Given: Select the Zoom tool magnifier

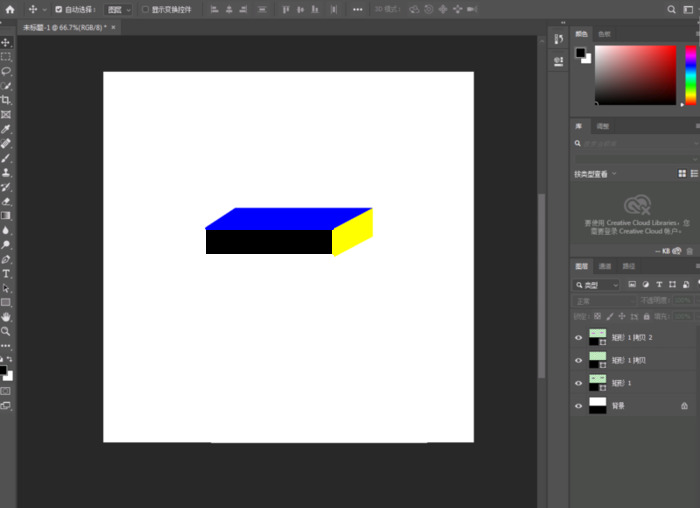Looking at the screenshot, I should [x=6, y=331].
